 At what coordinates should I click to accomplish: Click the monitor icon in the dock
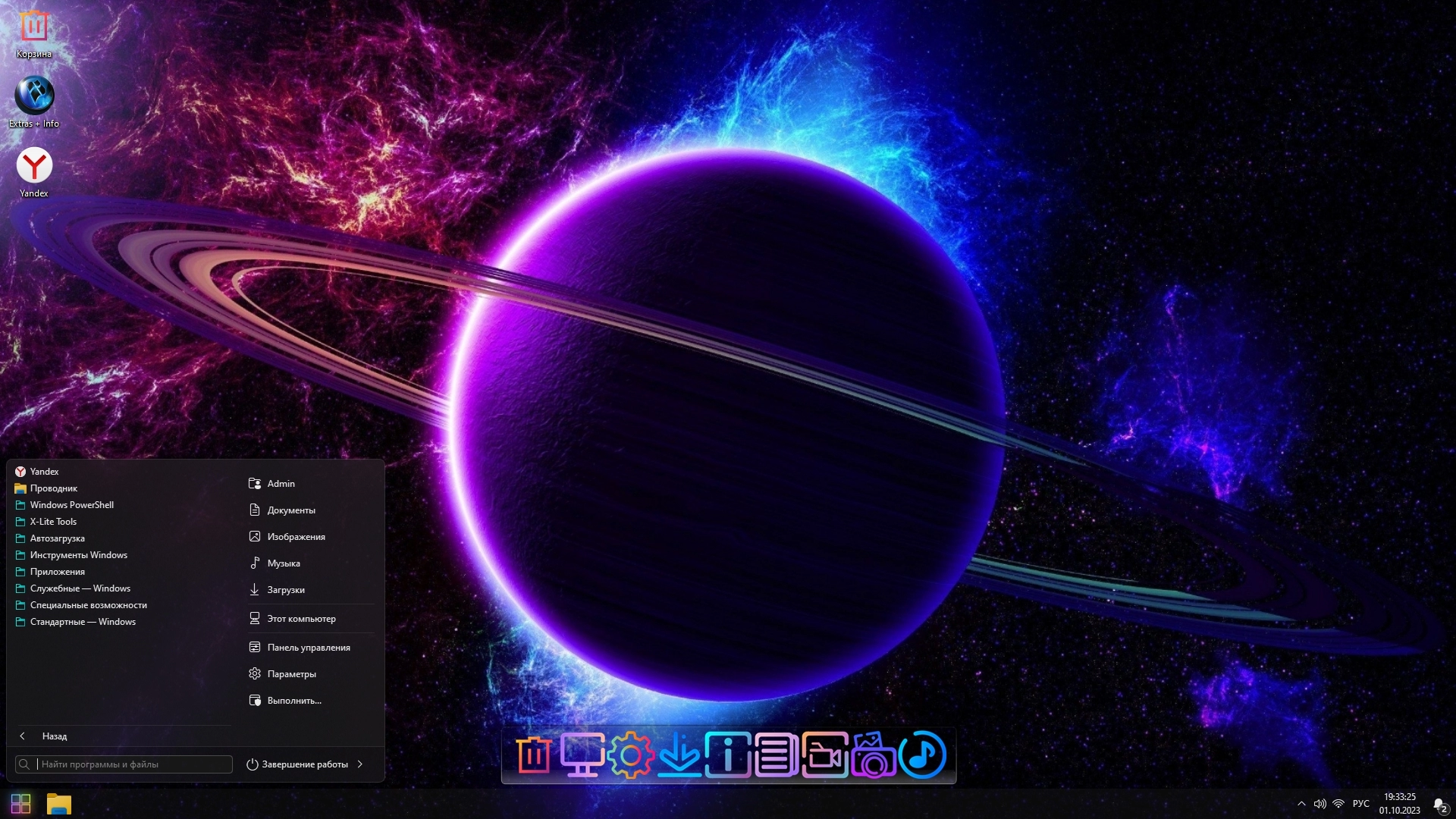(582, 755)
